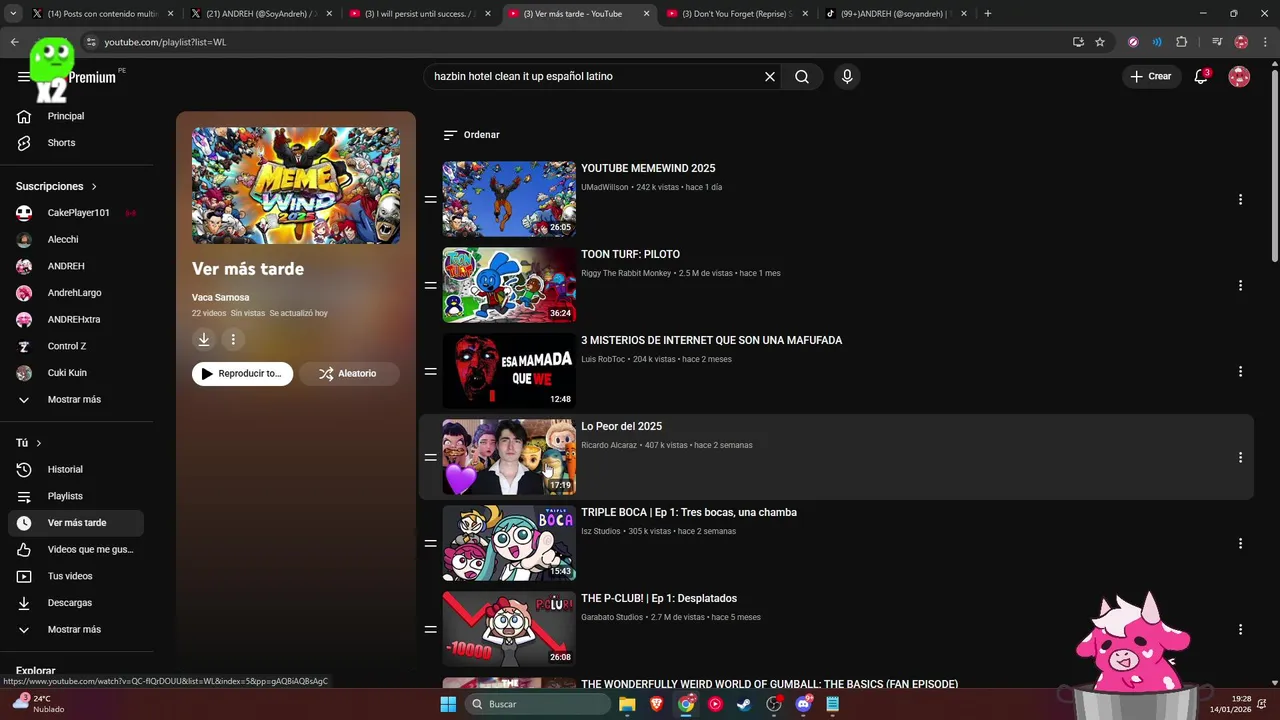Bookmark this page with the star icon
The width and height of the screenshot is (1280, 720).
tap(1100, 42)
